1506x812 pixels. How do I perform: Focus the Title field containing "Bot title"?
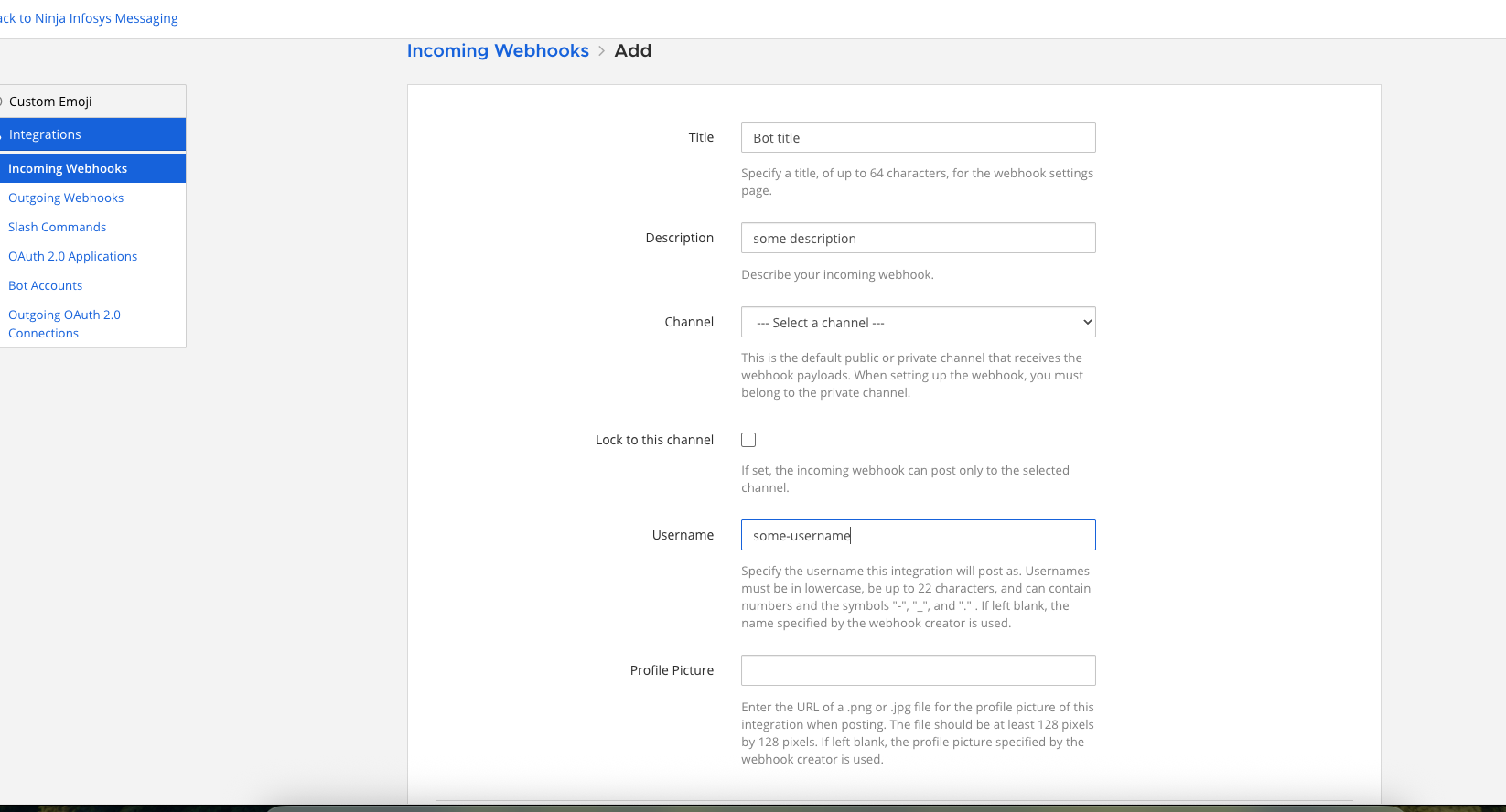[x=918, y=138]
